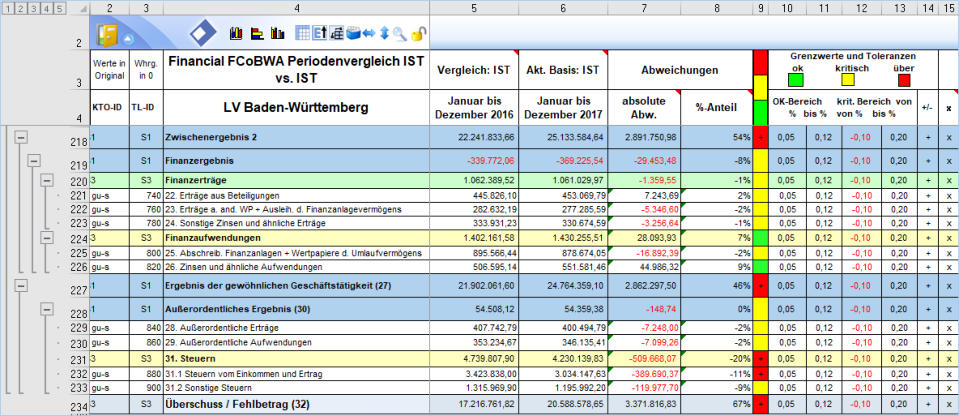
Task: Click the blue diamond logo icon
Action: (203, 34)
